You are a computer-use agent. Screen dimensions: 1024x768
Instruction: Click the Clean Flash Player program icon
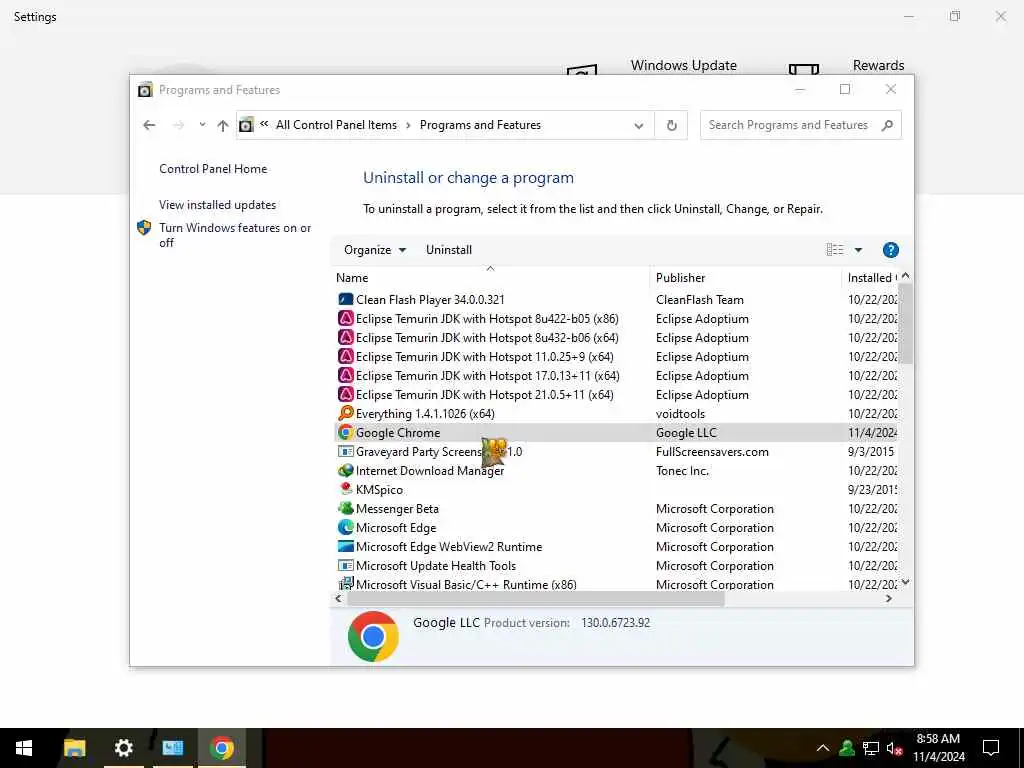pos(345,300)
